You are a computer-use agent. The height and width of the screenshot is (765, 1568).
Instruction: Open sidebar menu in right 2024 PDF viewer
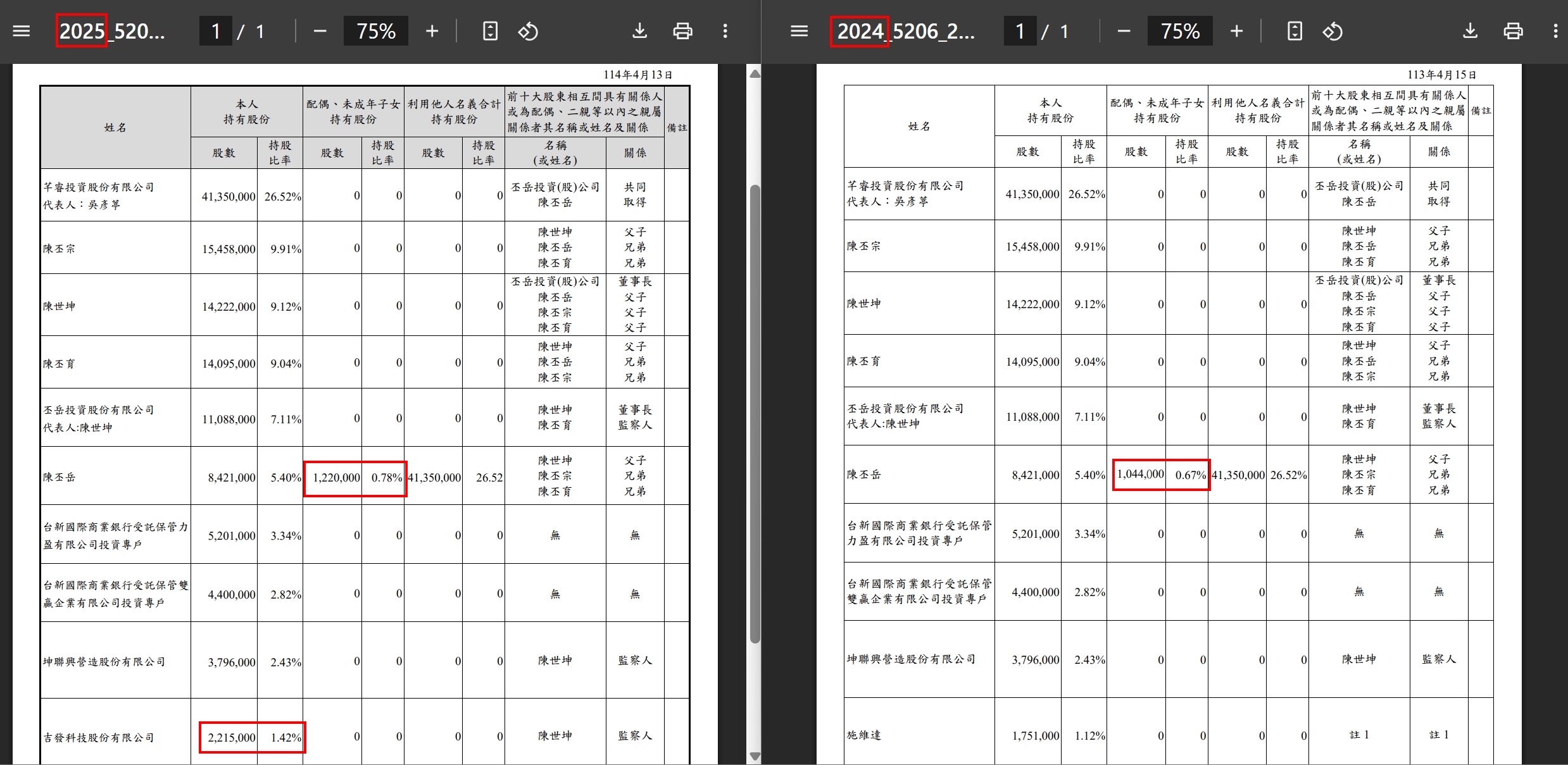click(800, 31)
